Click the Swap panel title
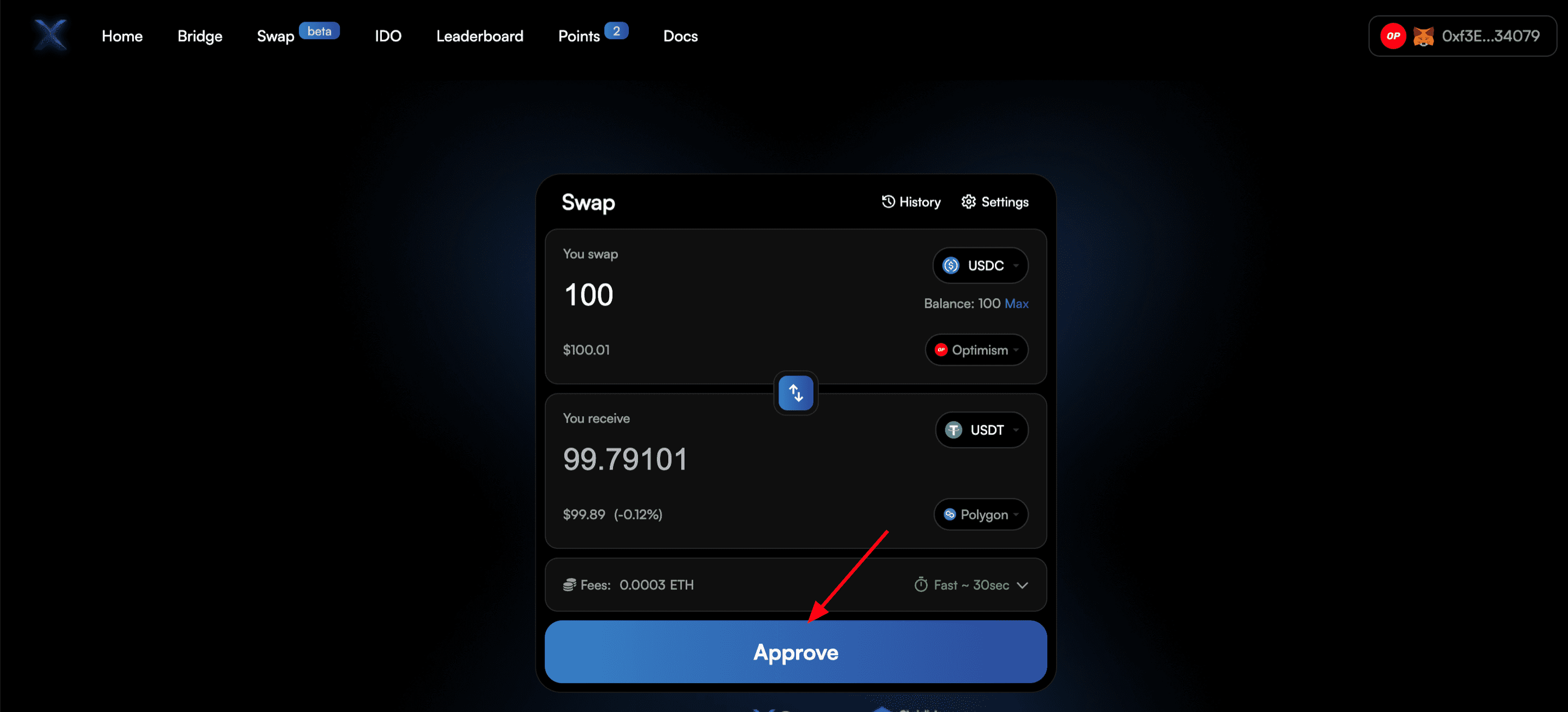The image size is (1568, 712). [x=588, y=203]
